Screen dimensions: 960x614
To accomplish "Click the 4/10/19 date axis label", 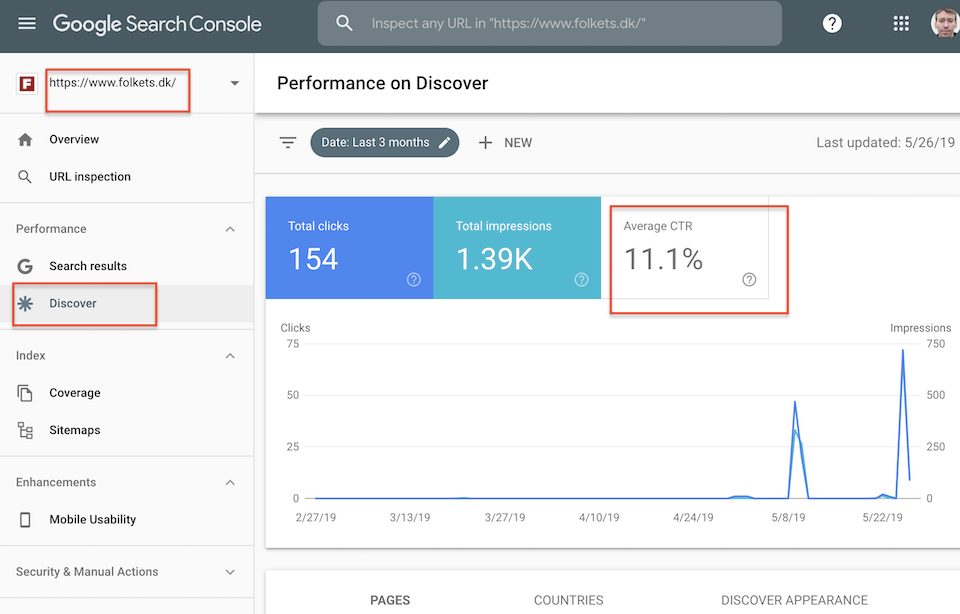I will pos(599,518).
